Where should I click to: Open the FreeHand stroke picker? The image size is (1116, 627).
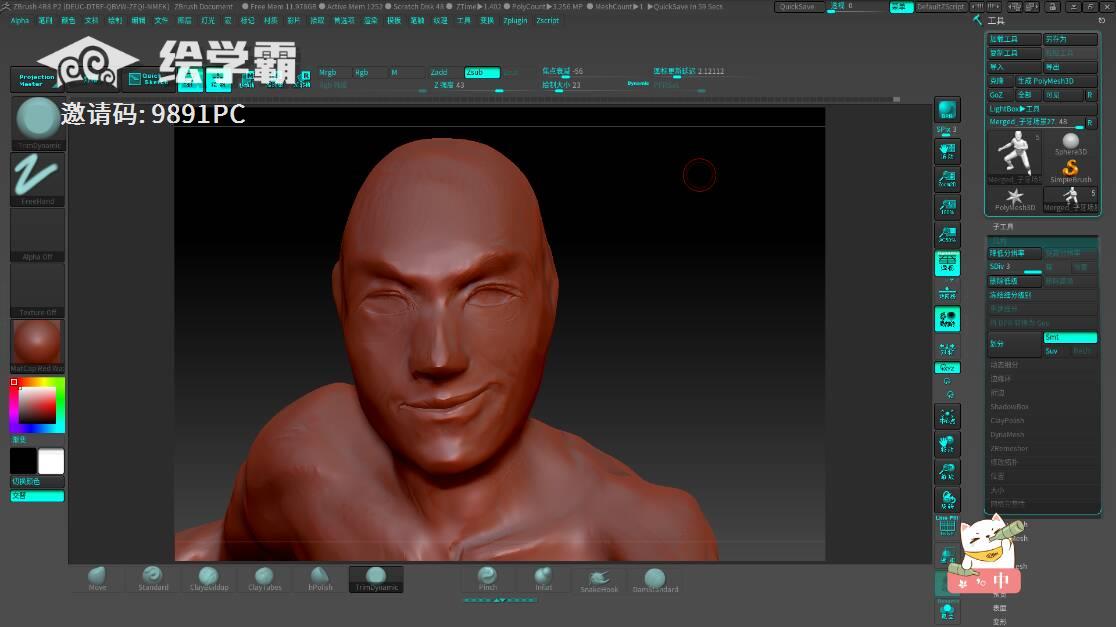[x=38, y=180]
